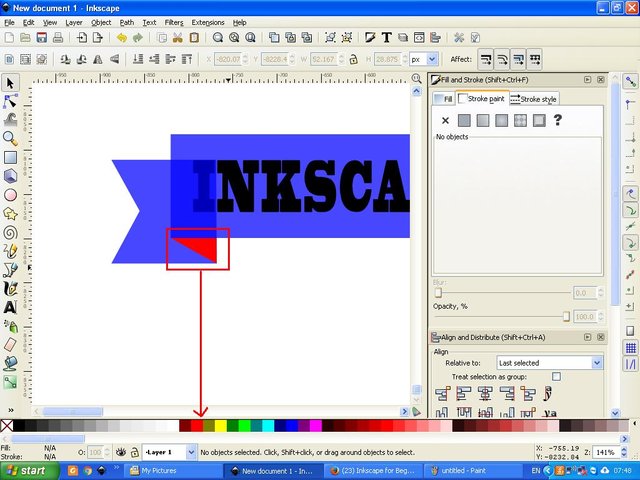Click the Save document icon
The height and width of the screenshot is (480, 640).
coord(42,38)
